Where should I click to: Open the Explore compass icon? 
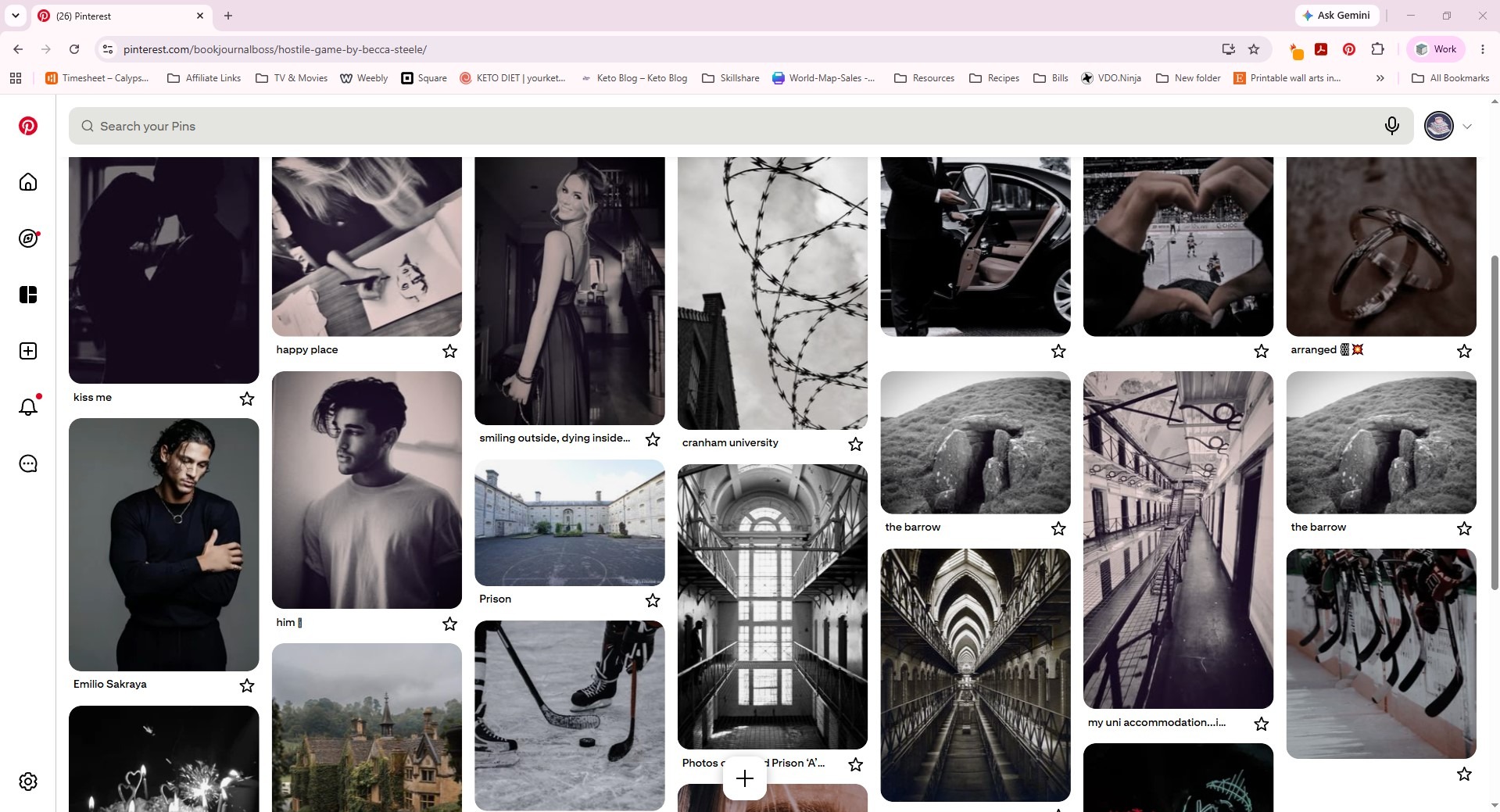click(28, 238)
